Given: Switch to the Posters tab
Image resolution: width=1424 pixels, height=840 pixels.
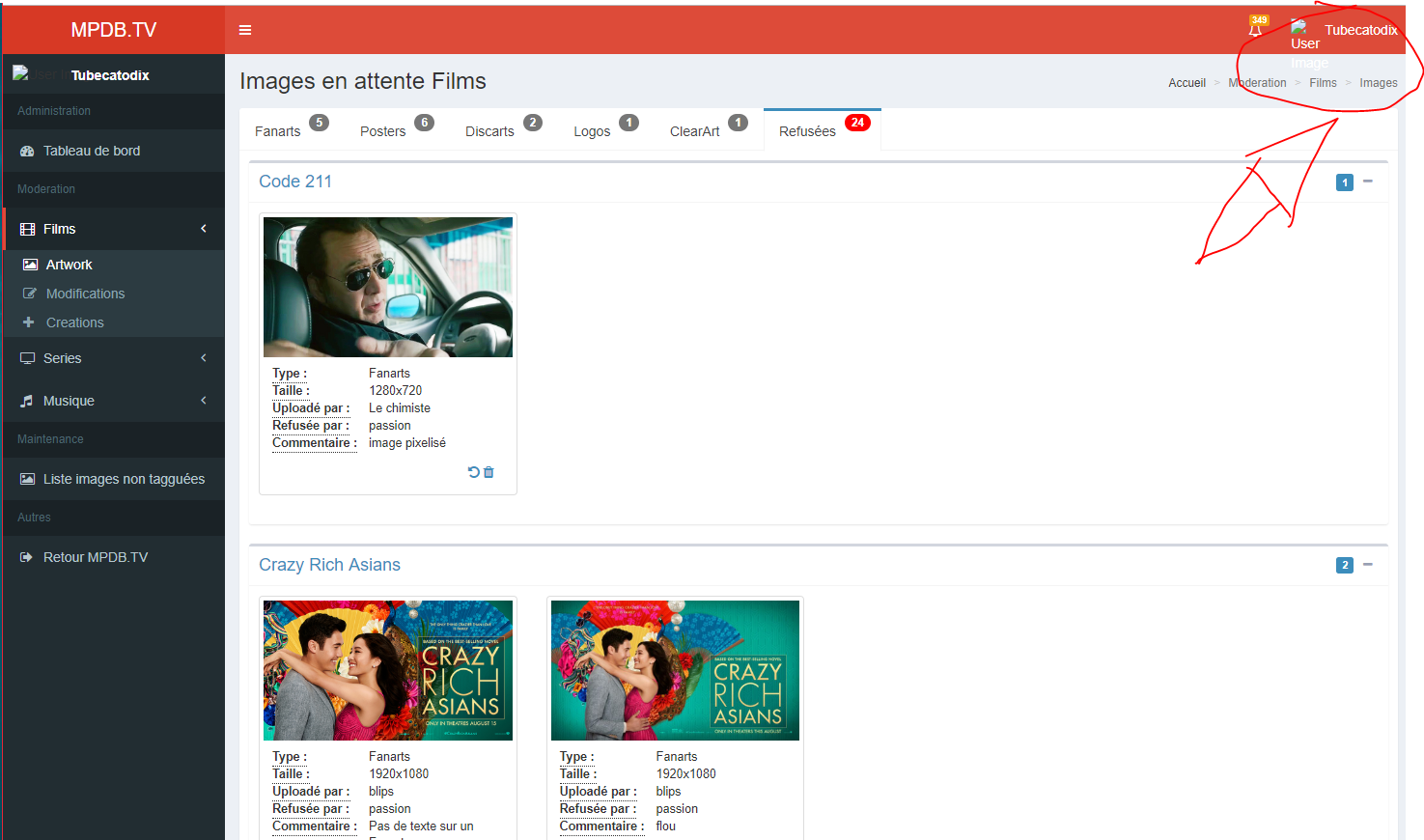Looking at the screenshot, I should pyautogui.click(x=397, y=129).
